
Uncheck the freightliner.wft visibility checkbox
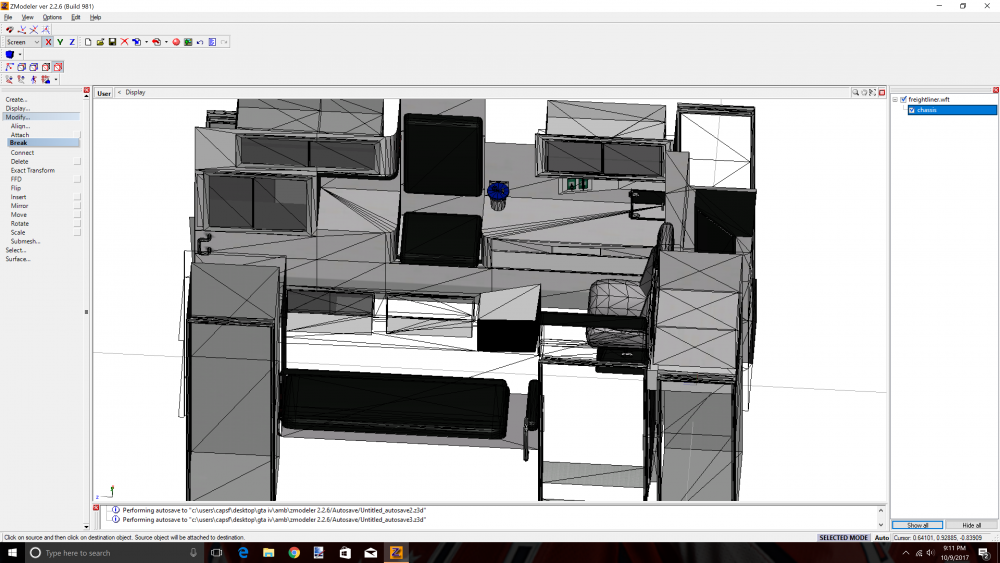pyautogui.click(x=903, y=99)
